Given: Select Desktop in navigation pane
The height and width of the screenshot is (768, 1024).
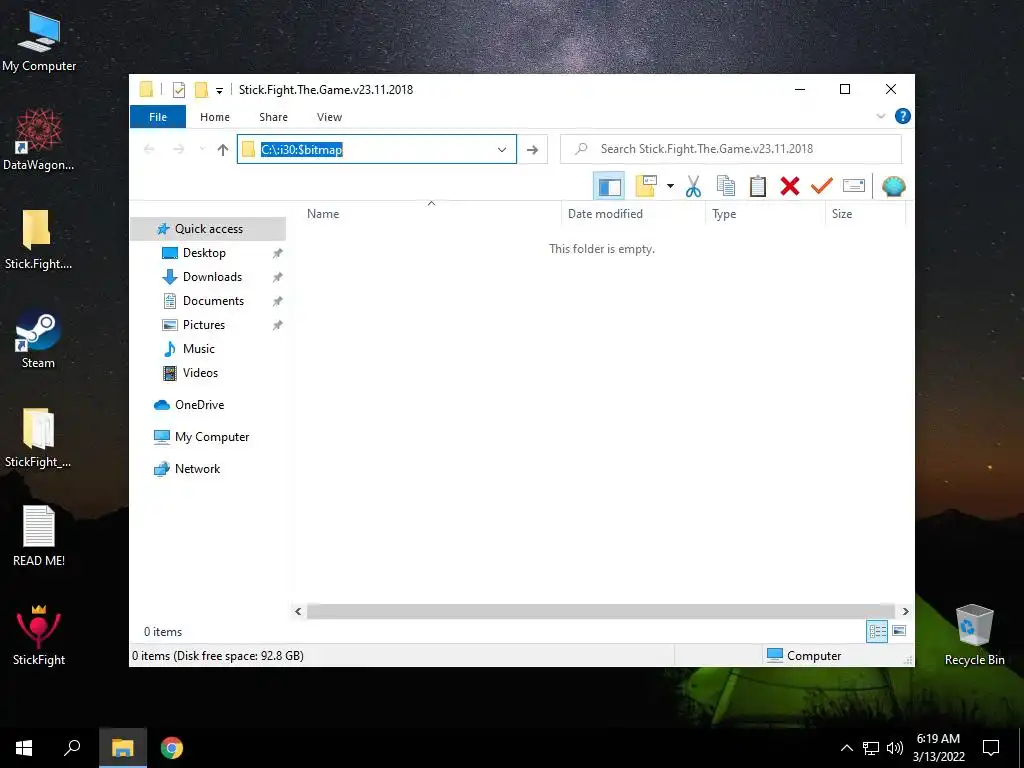Looking at the screenshot, I should [204, 253].
